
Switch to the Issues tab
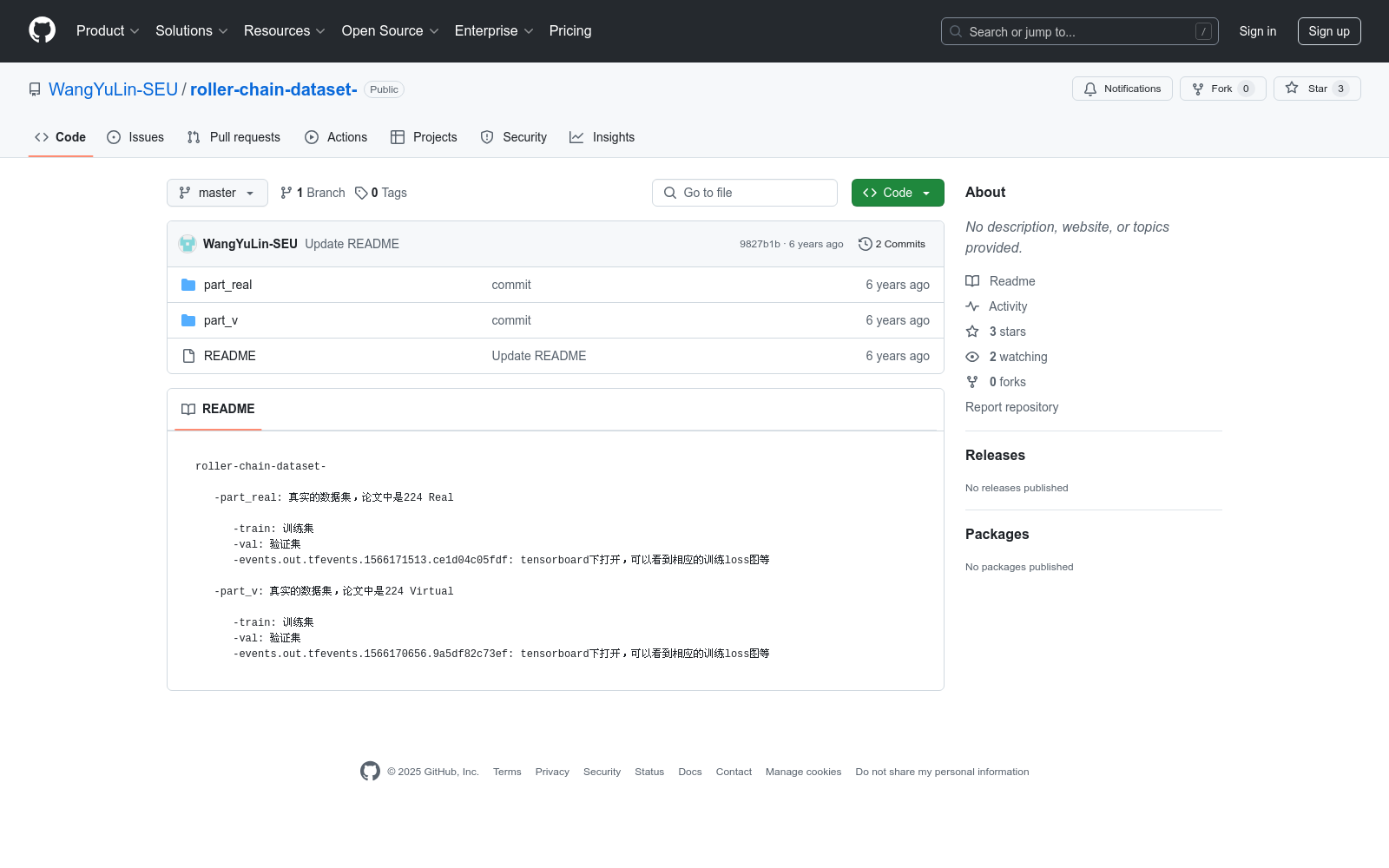click(135, 137)
